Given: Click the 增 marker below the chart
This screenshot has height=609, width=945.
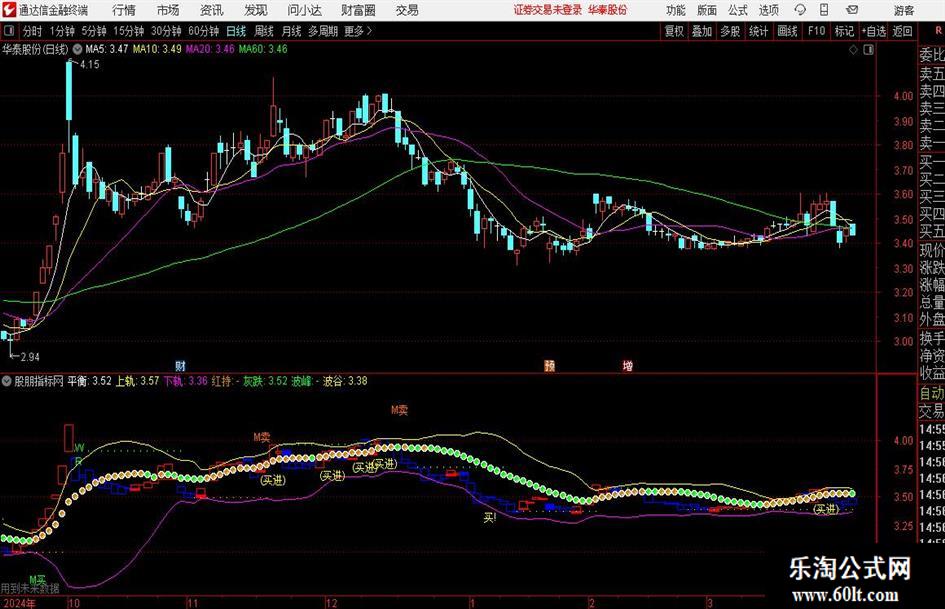Looking at the screenshot, I should (x=627, y=366).
